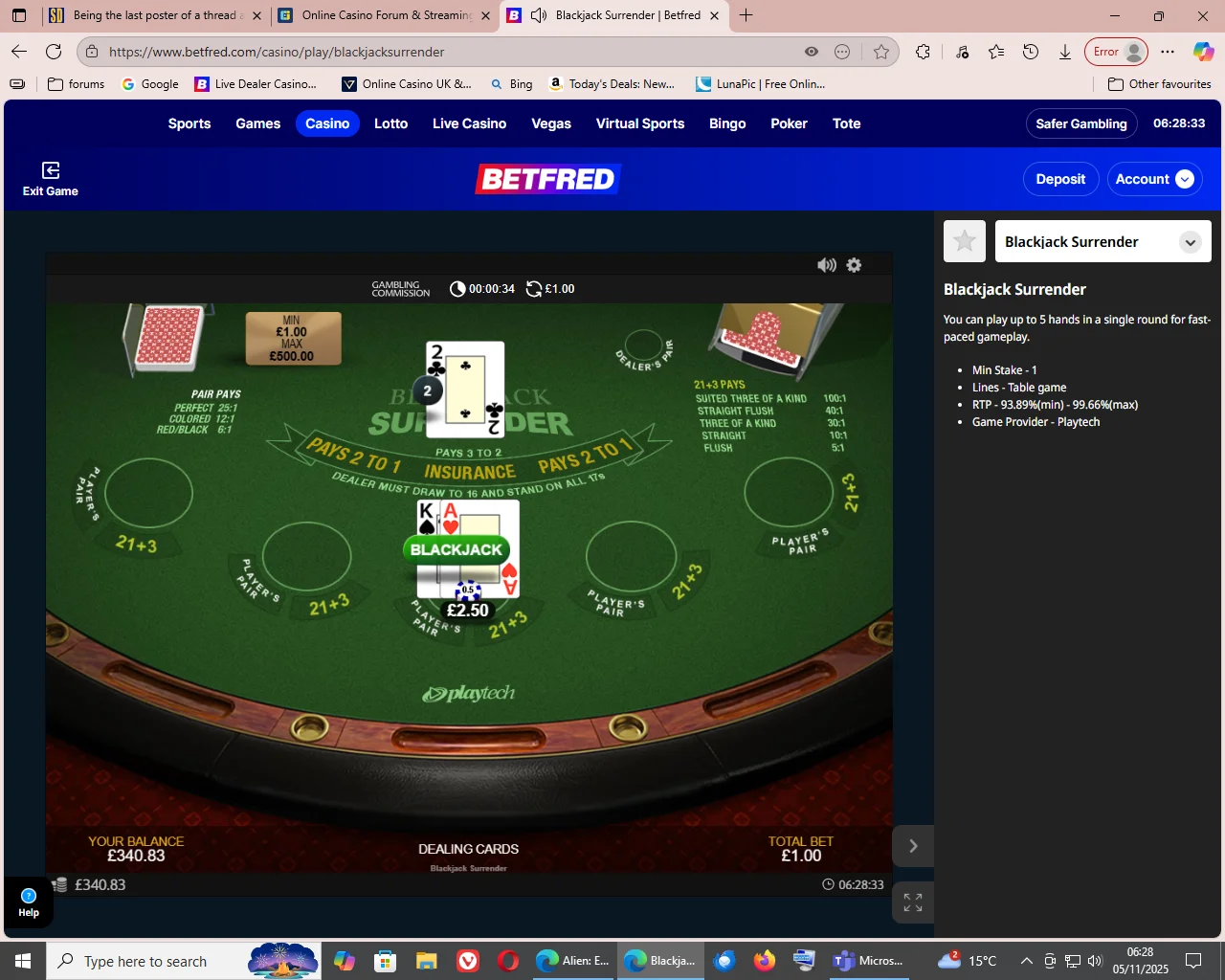The image size is (1225, 980).
Task: Expand the Blackjack Surrender game dropdown
Action: (x=1190, y=242)
